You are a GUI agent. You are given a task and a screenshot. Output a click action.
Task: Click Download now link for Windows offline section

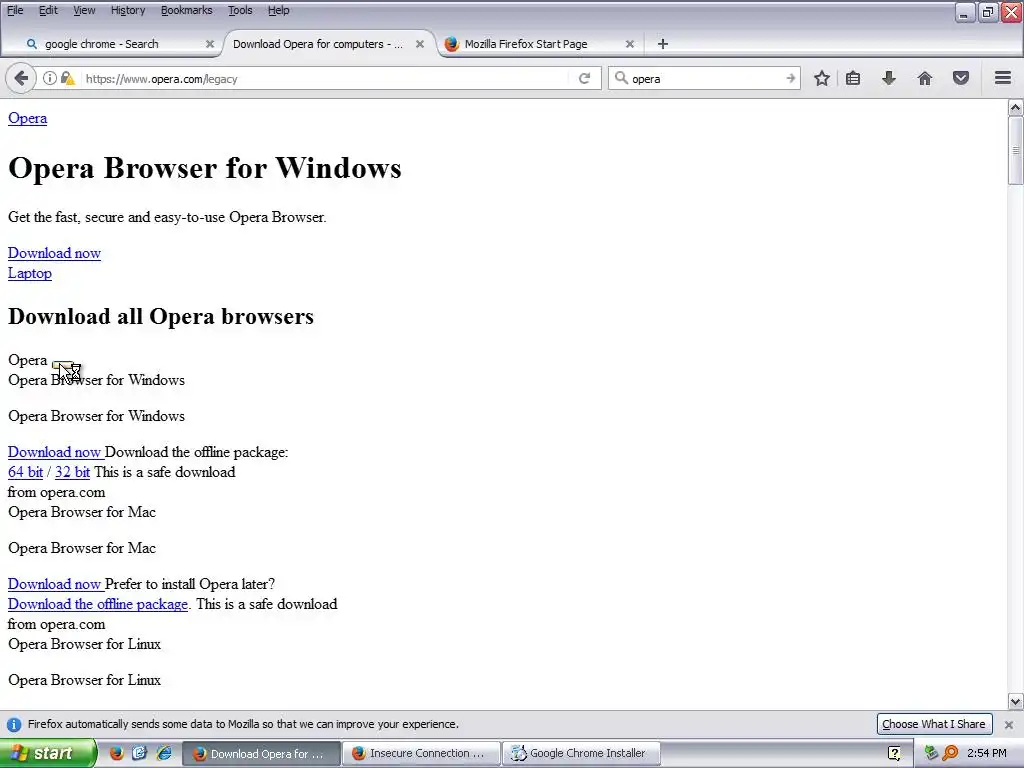[x=54, y=452]
